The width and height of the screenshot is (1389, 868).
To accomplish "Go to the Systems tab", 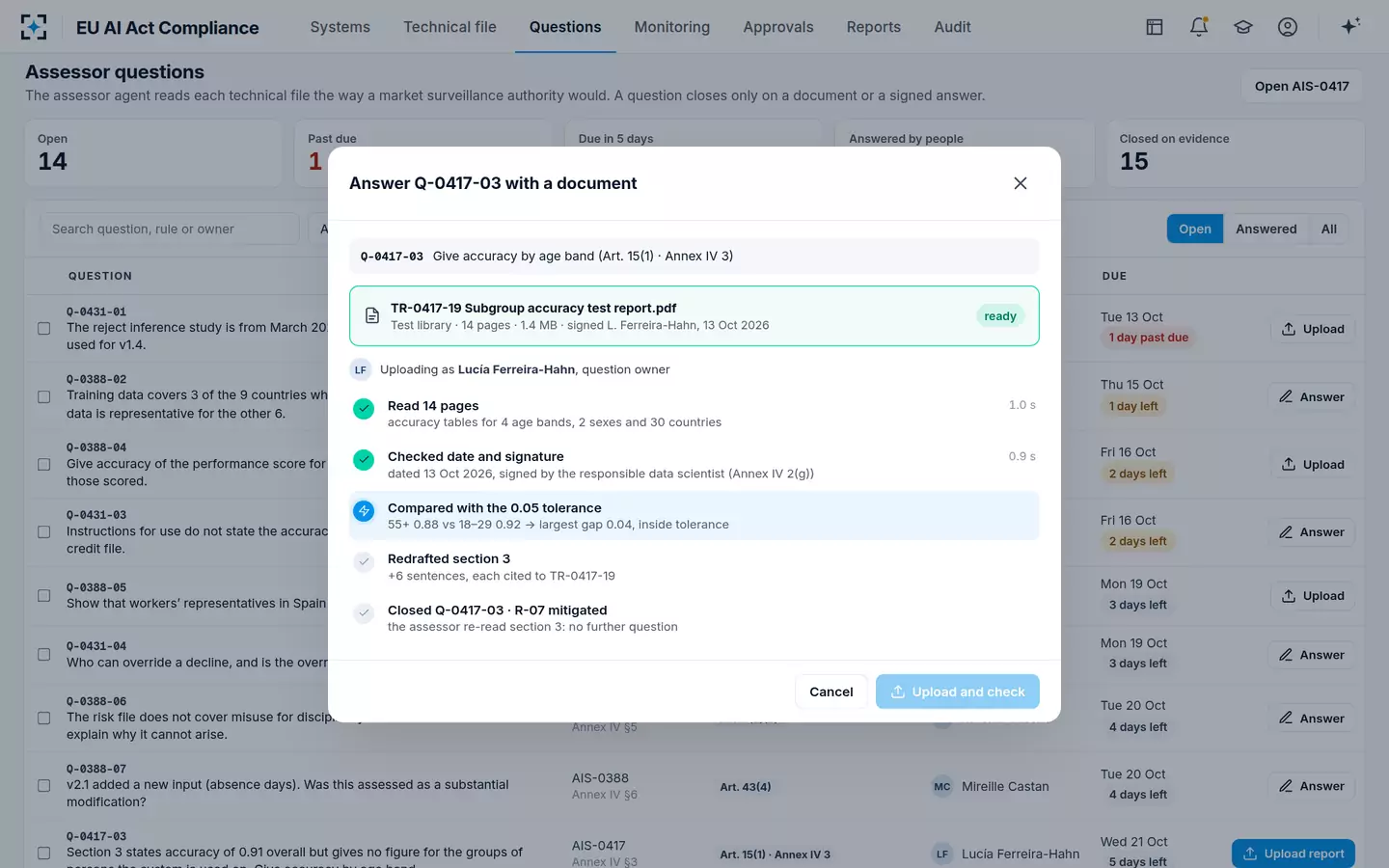I will click(340, 27).
